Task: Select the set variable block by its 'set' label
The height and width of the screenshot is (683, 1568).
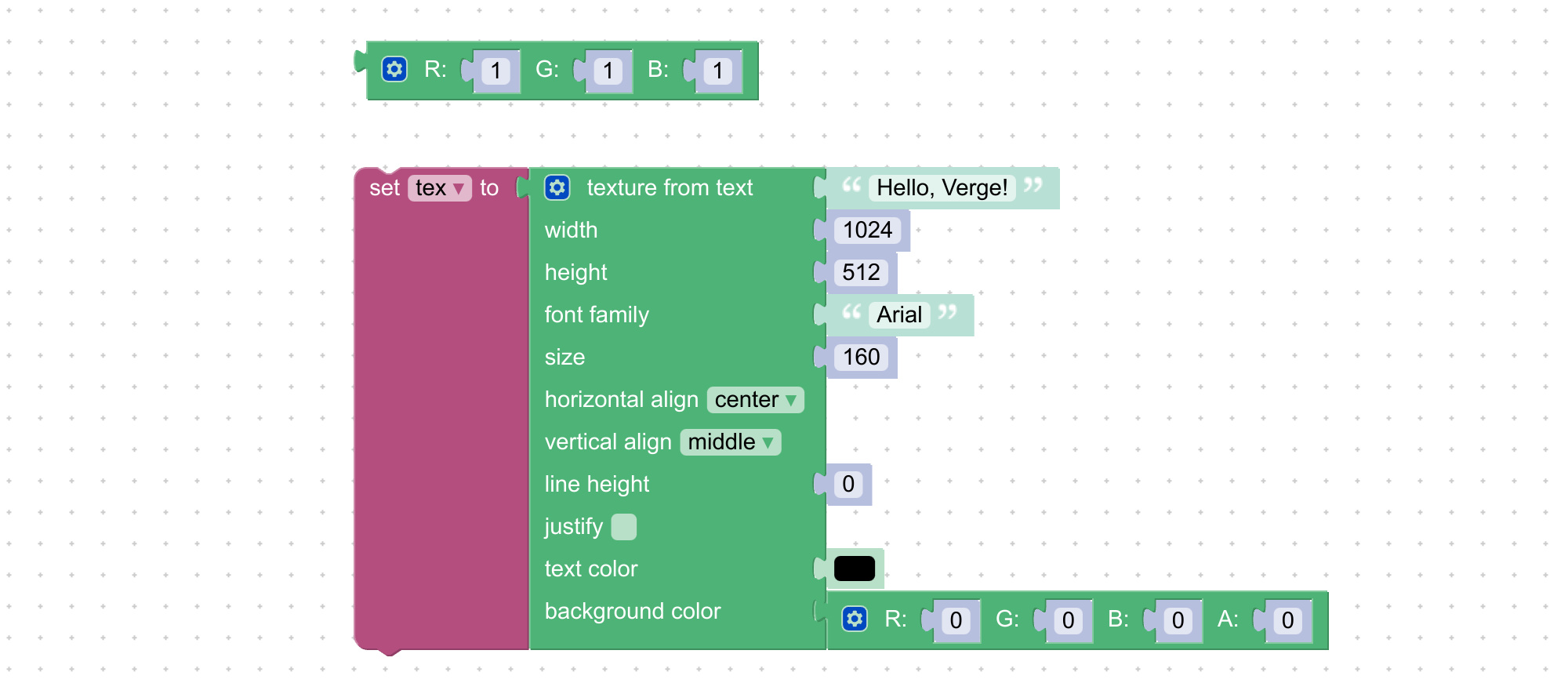Action: coord(385,188)
